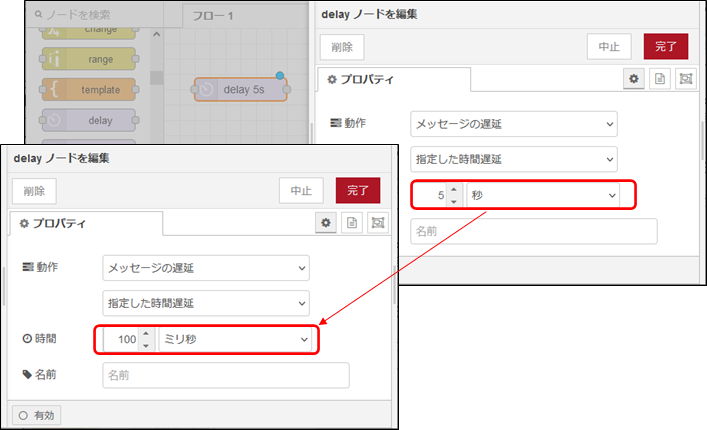
Task: Open the 秒 unit dropdown
Action: click(548, 195)
